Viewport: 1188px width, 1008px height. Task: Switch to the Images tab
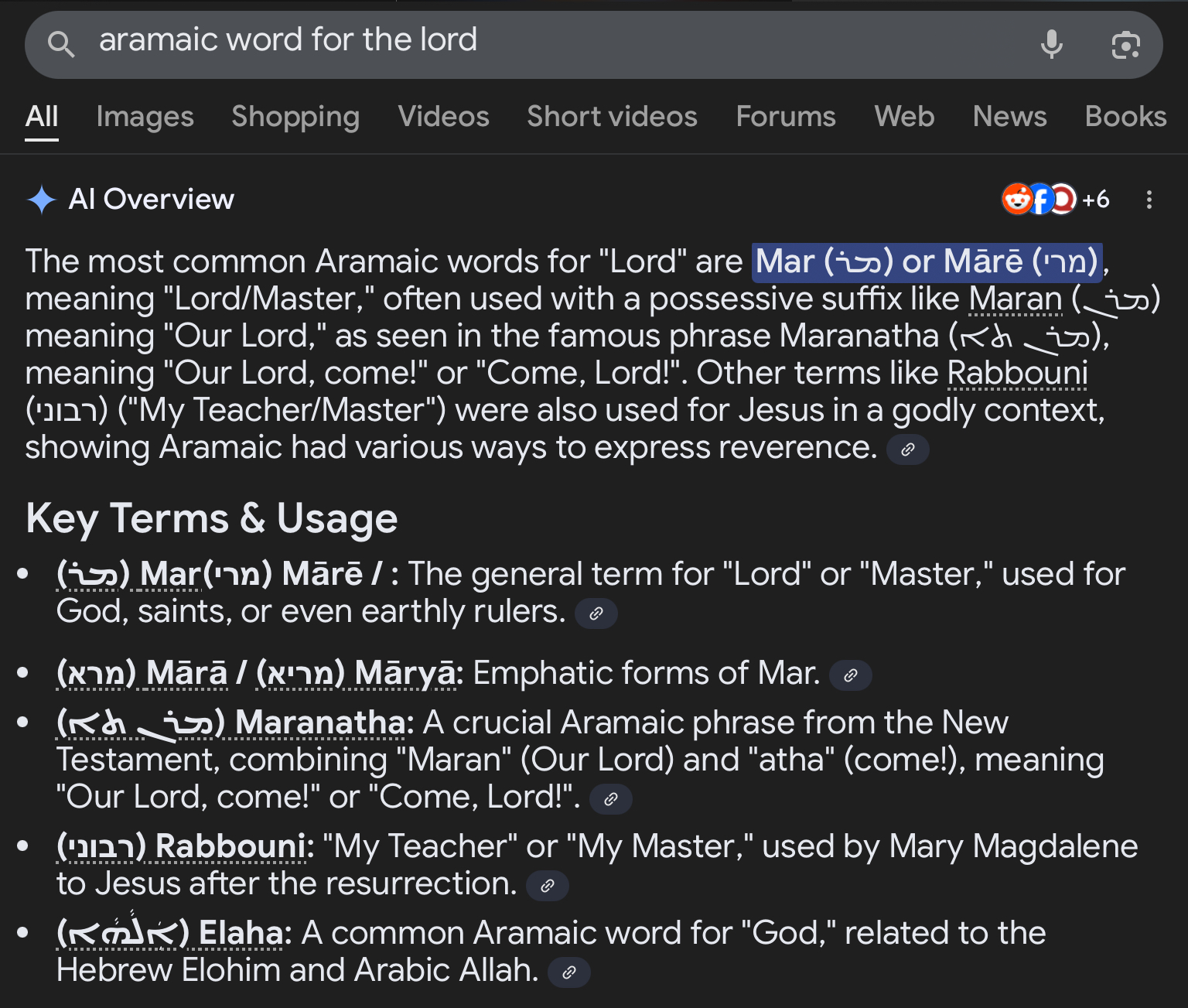tap(145, 117)
